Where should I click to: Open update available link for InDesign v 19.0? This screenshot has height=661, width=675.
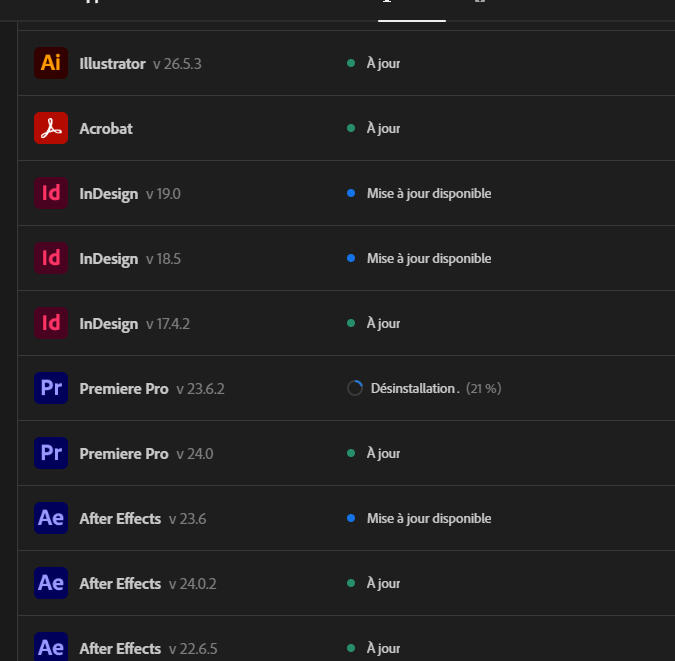[x=428, y=193]
